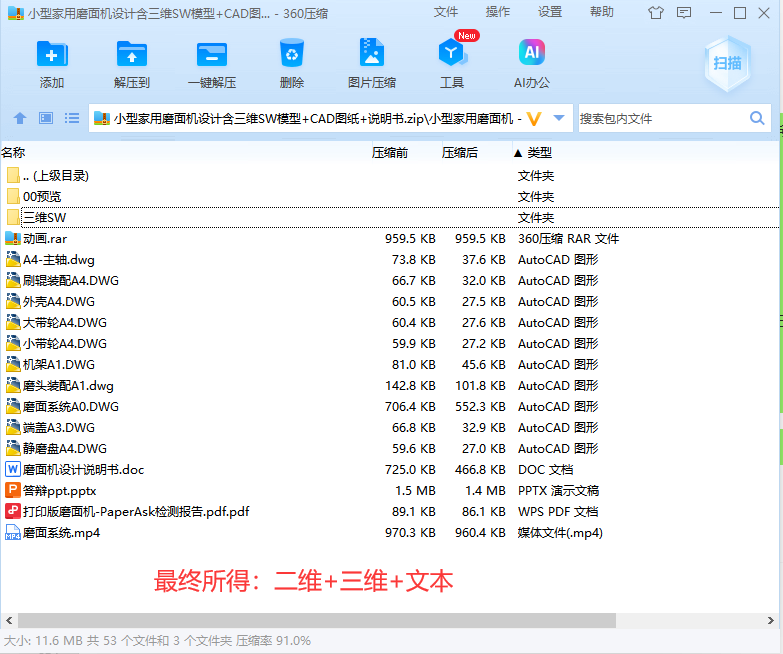Image resolution: width=783 pixels, height=654 pixels.
Task: Expand the address path dropdown arrow
Action: 559,118
